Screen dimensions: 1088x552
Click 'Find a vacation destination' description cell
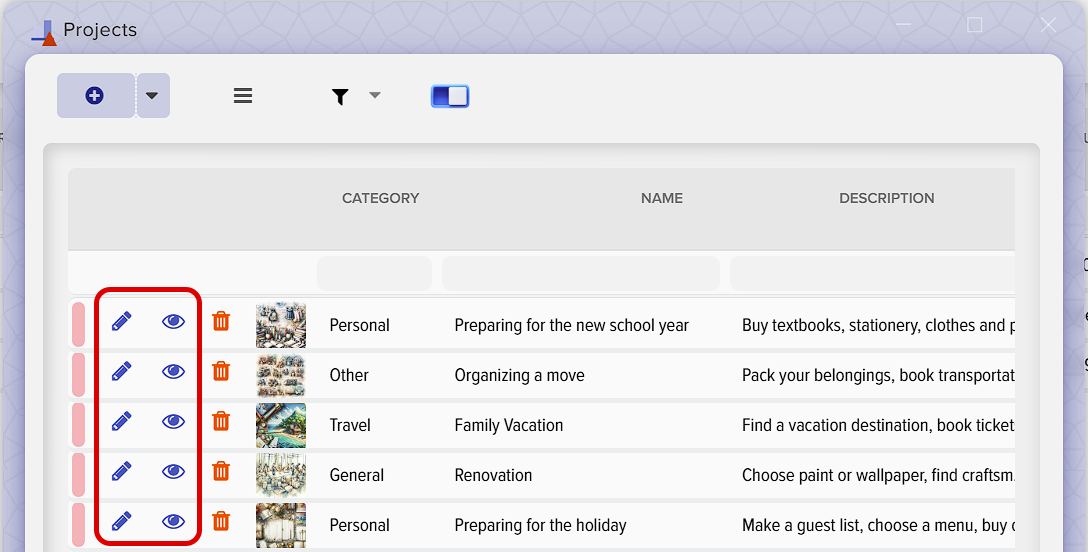pyautogui.click(x=878, y=425)
